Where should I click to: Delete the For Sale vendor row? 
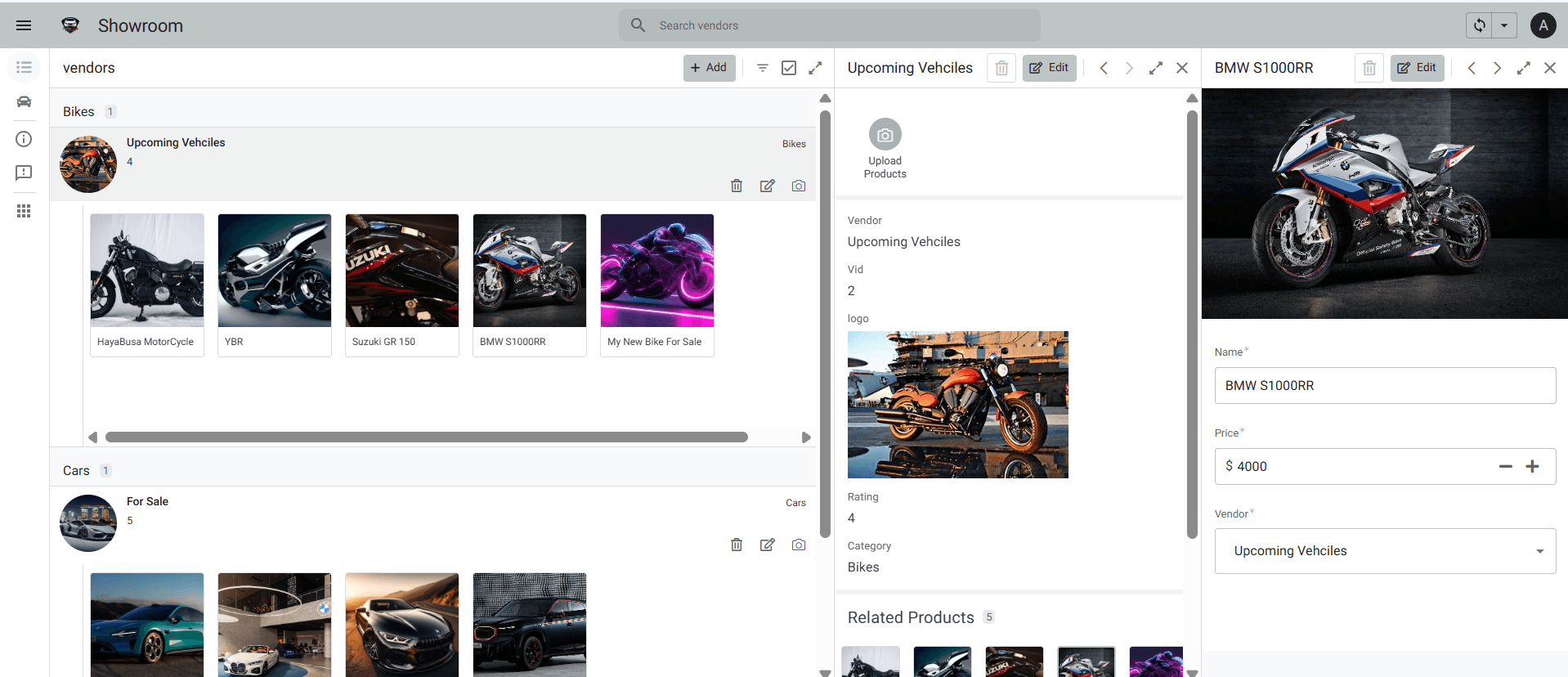coord(736,545)
